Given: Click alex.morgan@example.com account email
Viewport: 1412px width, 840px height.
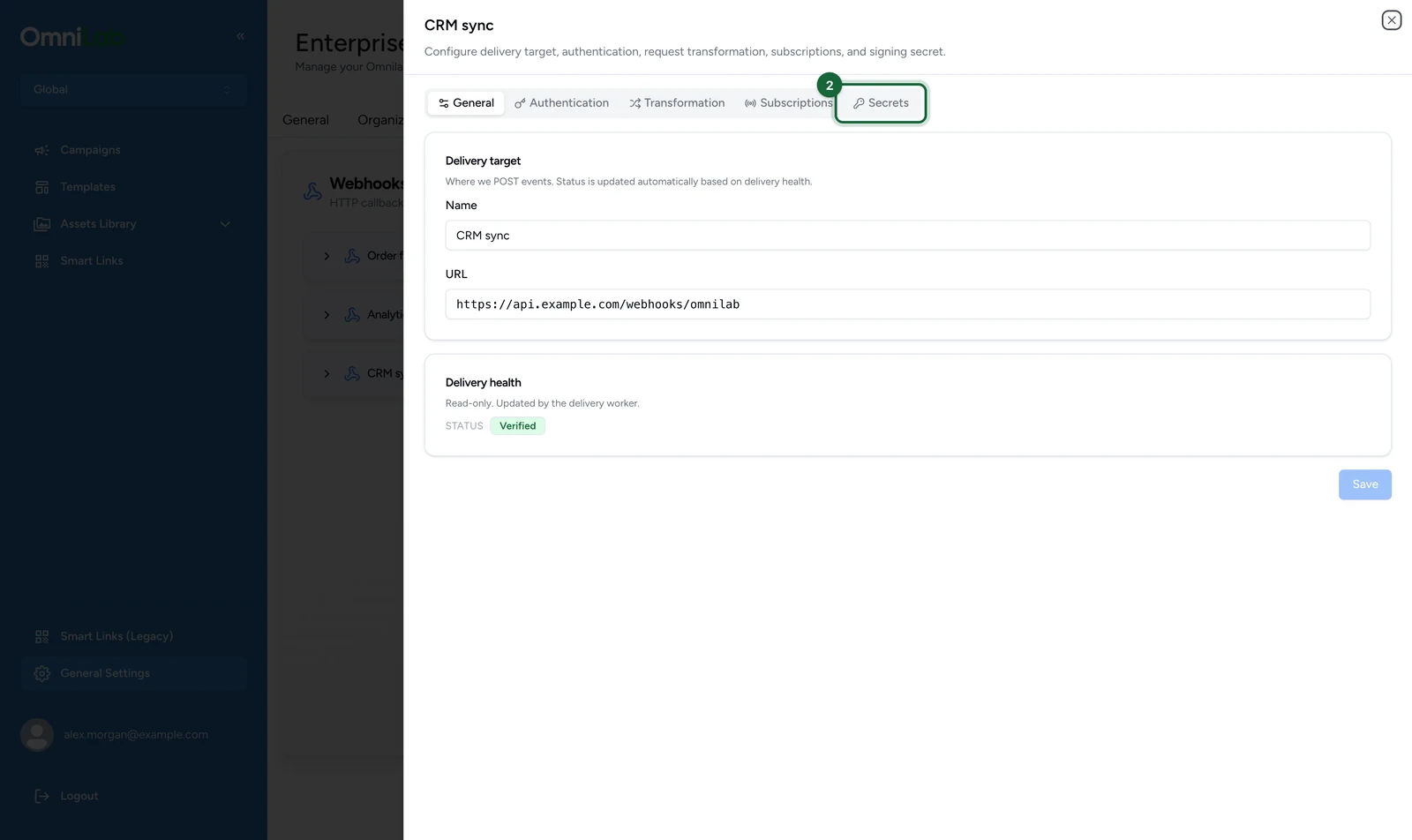Looking at the screenshot, I should [136, 735].
